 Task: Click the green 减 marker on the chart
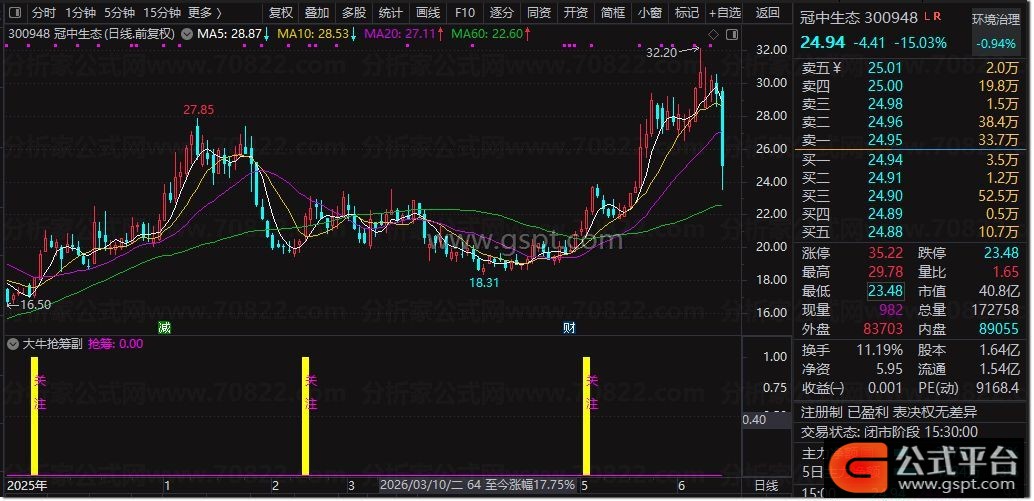pyautogui.click(x=164, y=328)
